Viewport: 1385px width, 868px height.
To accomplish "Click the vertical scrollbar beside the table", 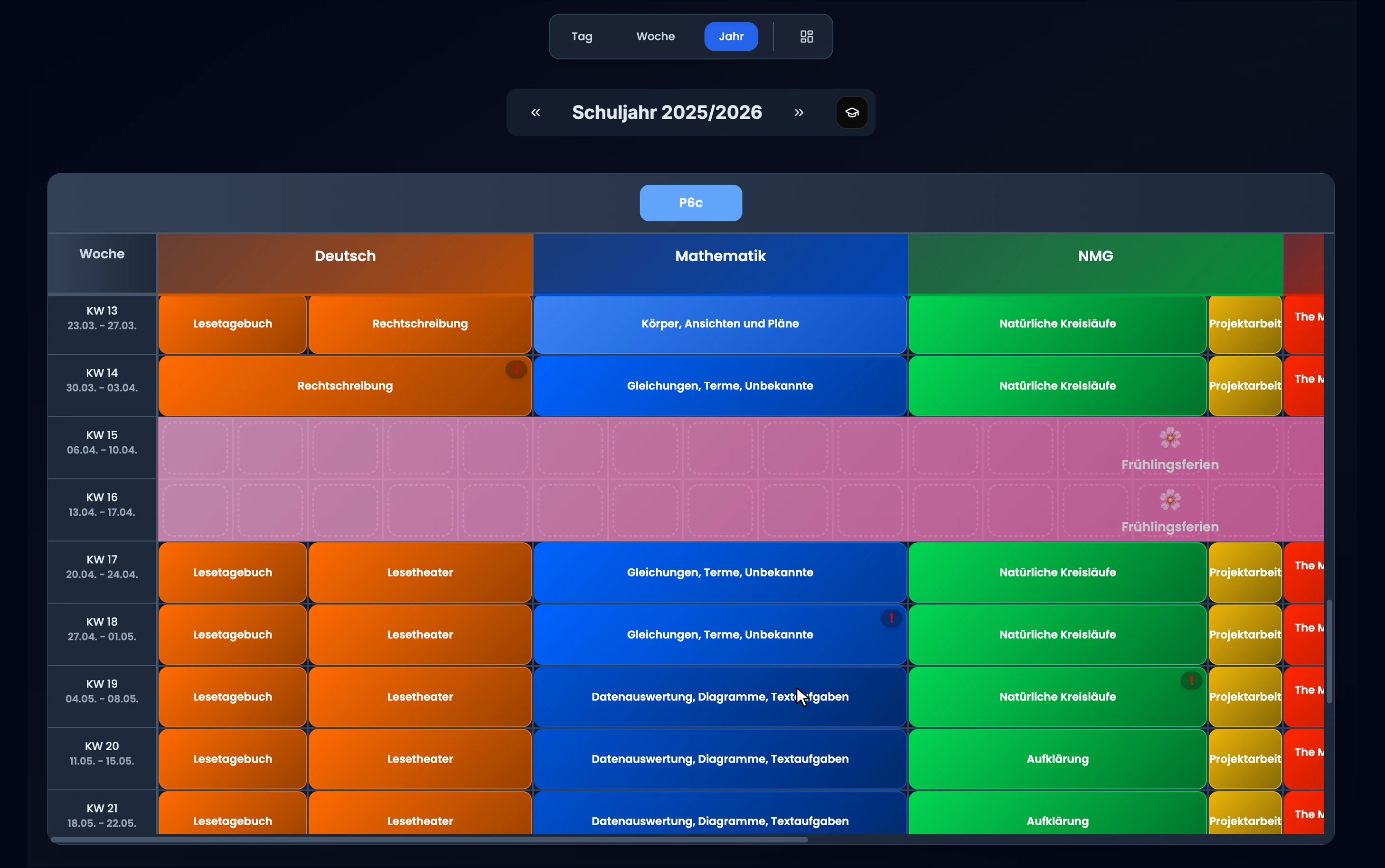I will pyautogui.click(x=1329, y=651).
